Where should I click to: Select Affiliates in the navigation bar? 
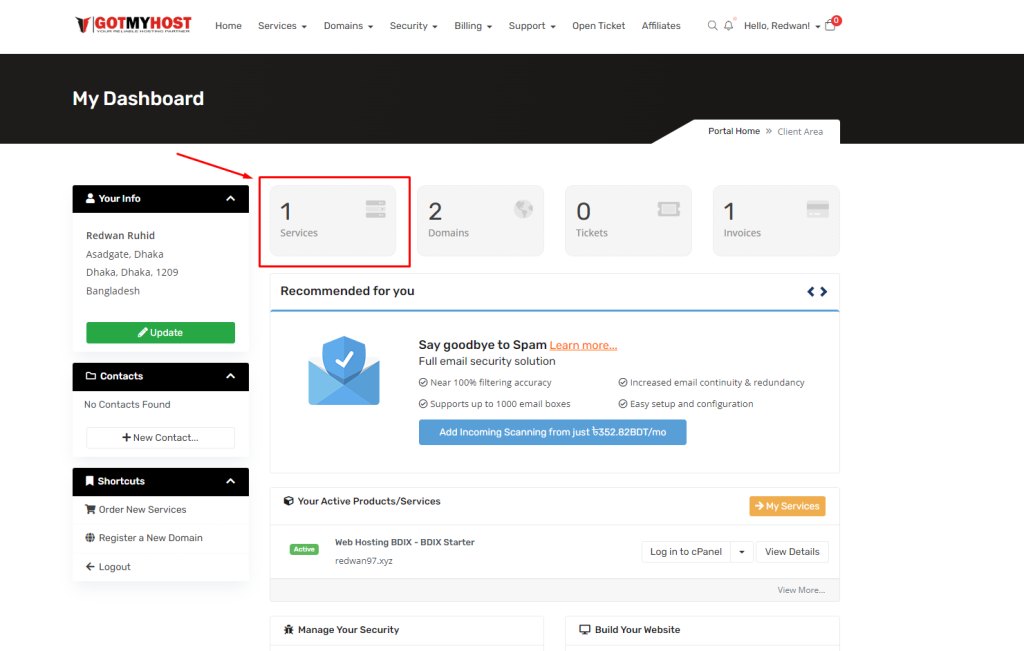tap(660, 26)
